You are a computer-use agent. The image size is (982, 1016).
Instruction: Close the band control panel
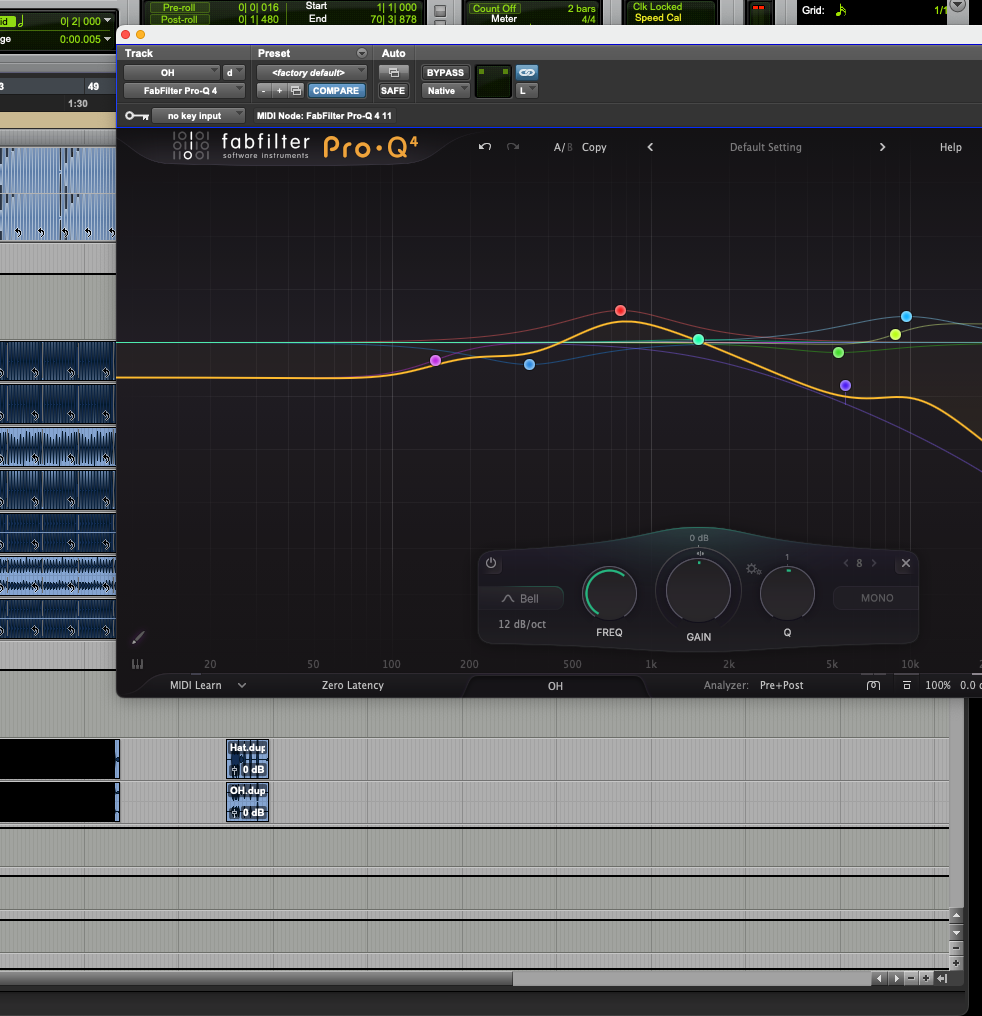[906, 563]
